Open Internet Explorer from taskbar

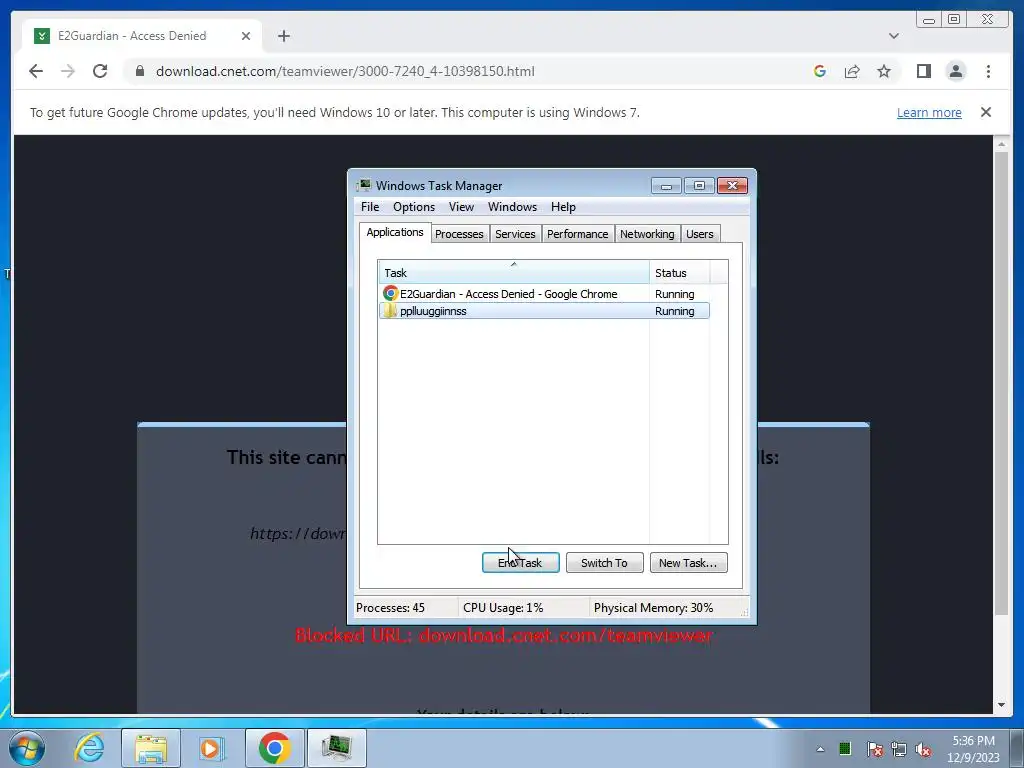pos(89,748)
